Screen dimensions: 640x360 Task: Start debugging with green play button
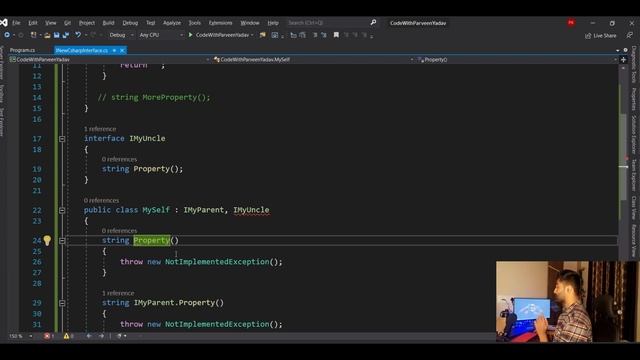[x=190, y=36]
